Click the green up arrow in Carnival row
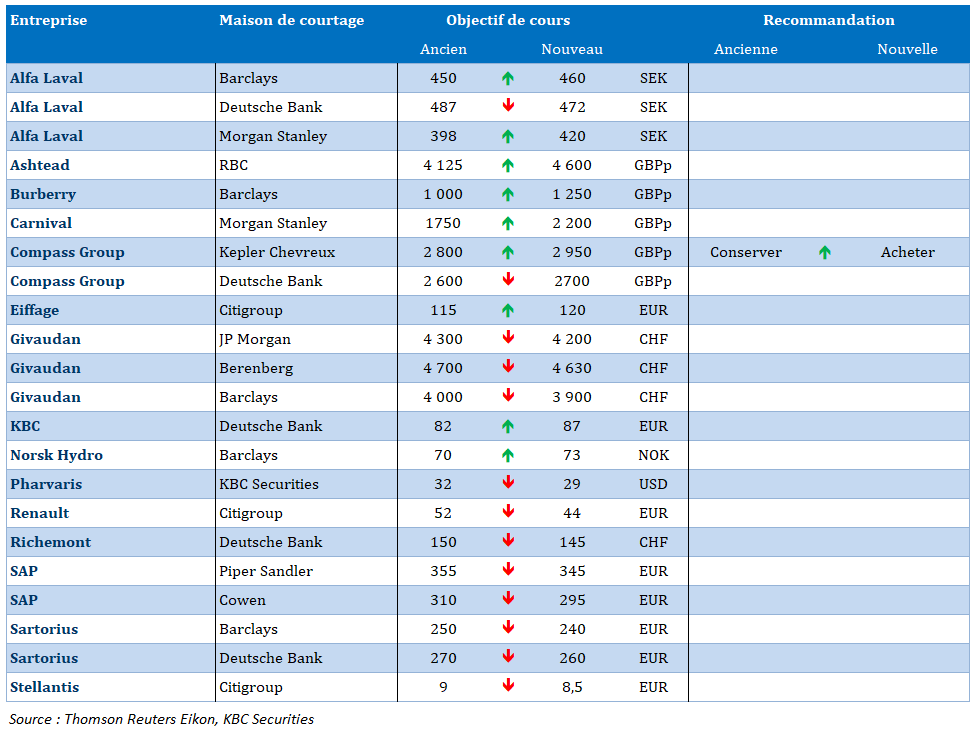Image resolution: width=978 pixels, height=732 pixels. pos(508,223)
